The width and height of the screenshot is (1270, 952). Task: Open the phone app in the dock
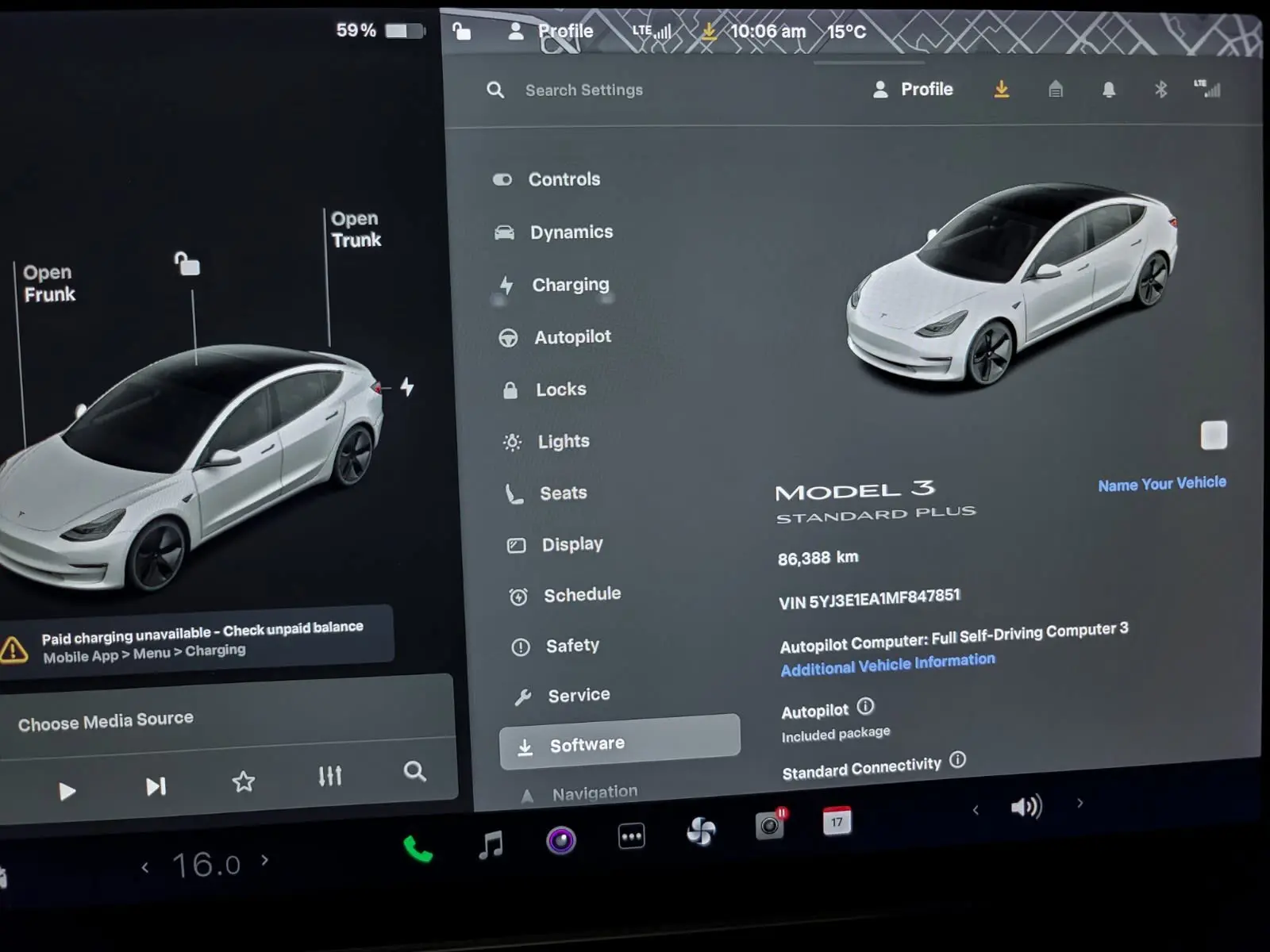pos(418,850)
